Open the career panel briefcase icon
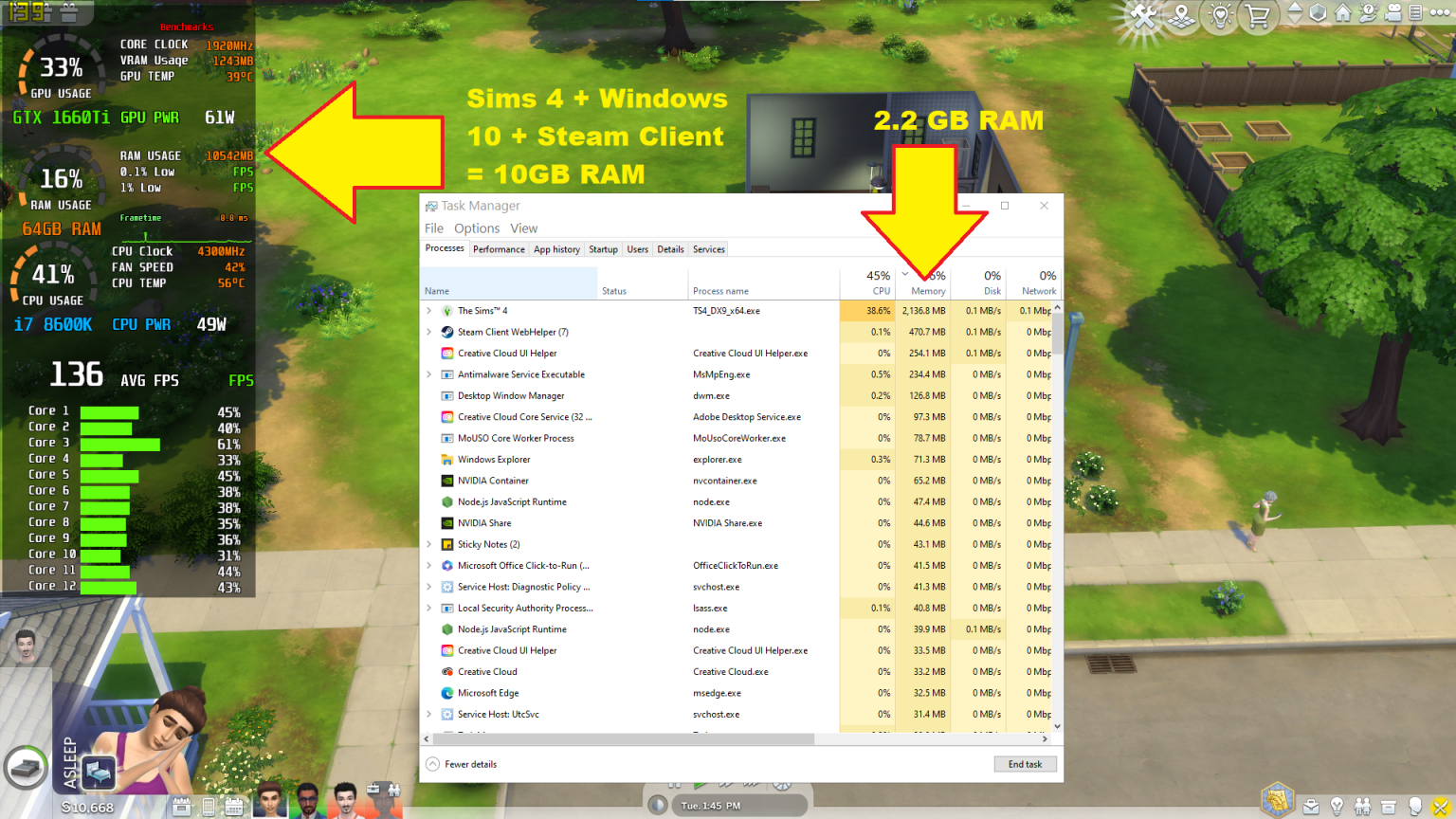 pos(1310,805)
